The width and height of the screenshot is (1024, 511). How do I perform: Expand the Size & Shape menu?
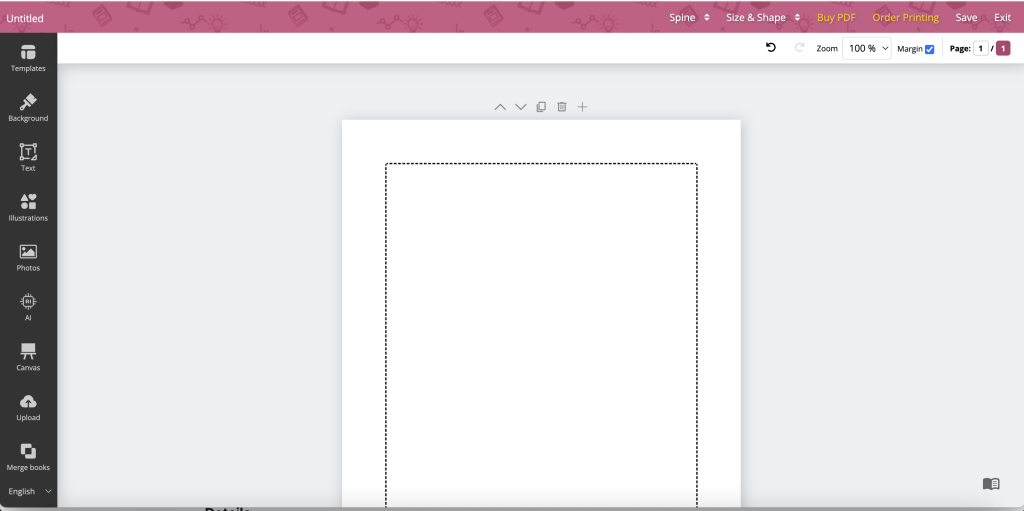pos(763,18)
